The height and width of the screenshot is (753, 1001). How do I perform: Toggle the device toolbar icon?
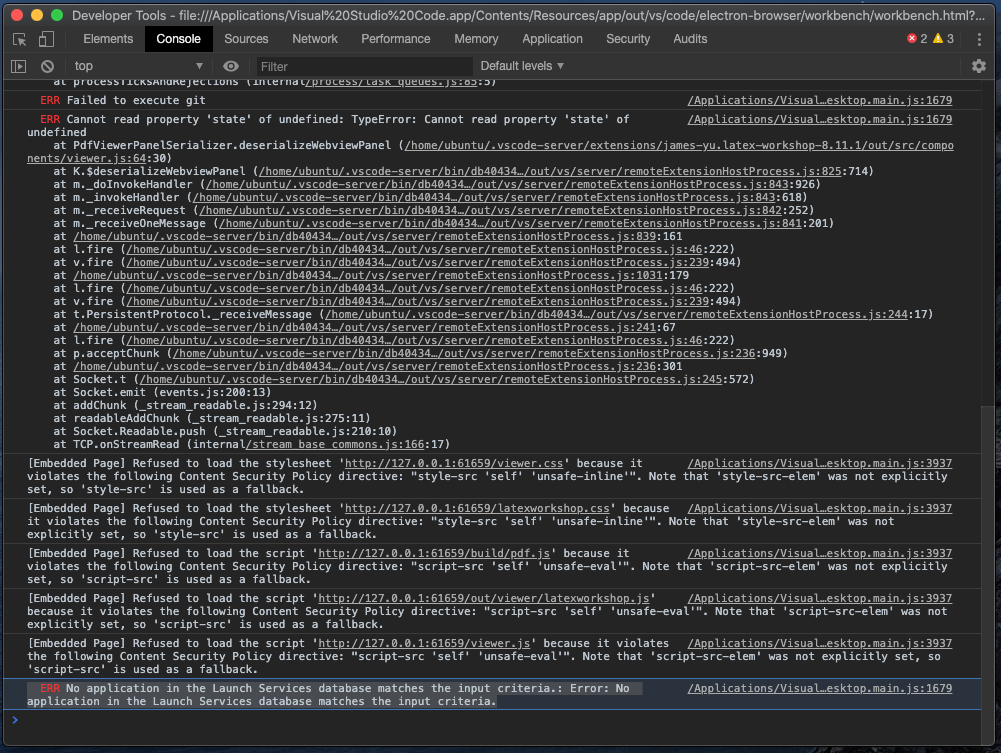click(46, 40)
